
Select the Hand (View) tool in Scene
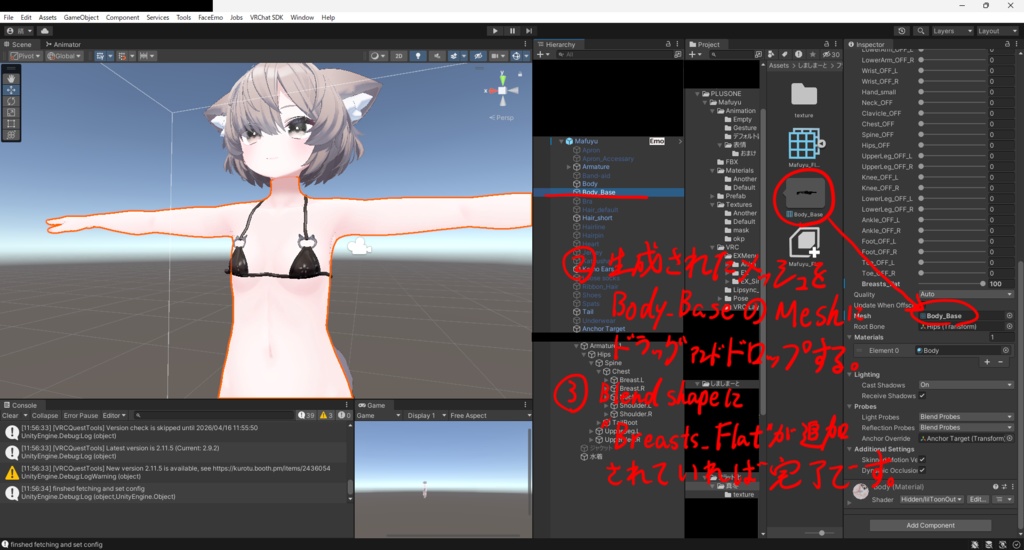[11, 78]
